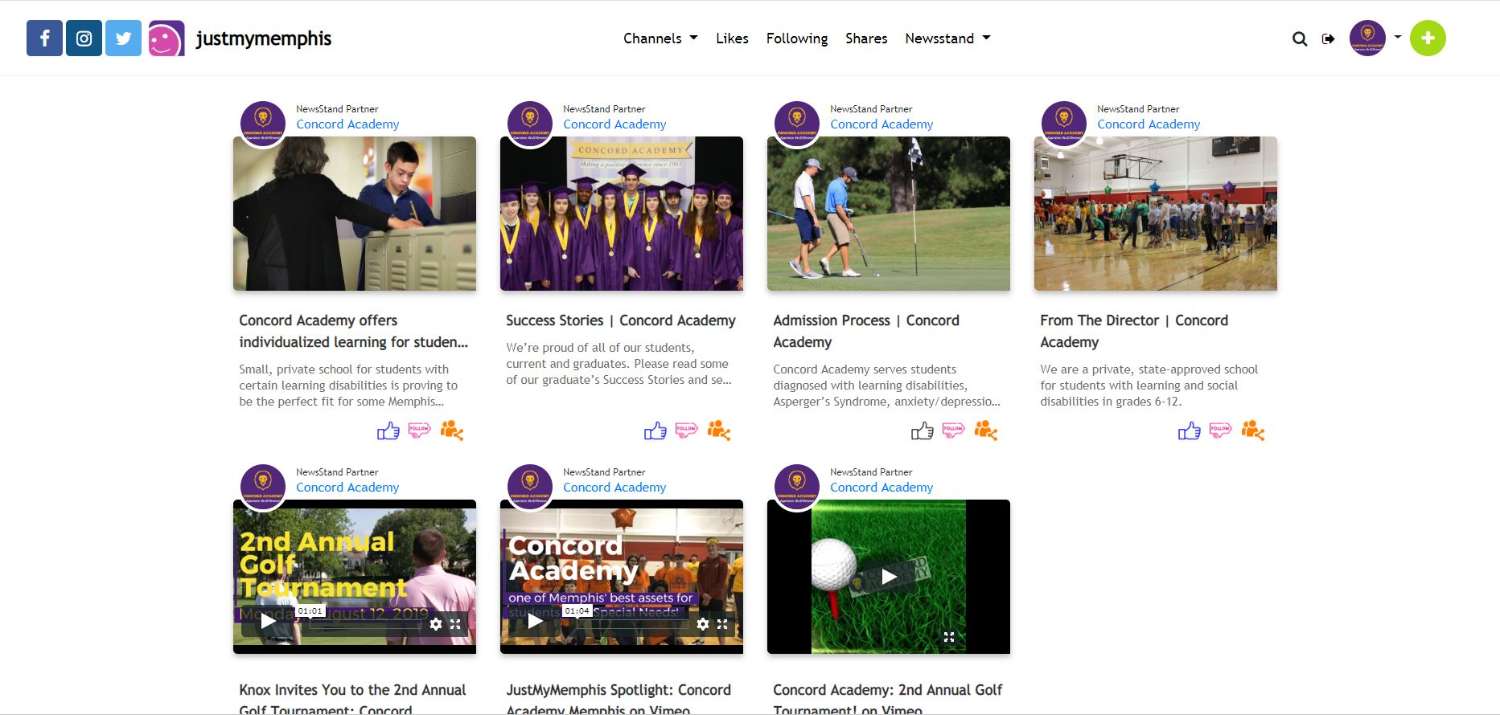Open the Facebook social icon

(44, 39)
